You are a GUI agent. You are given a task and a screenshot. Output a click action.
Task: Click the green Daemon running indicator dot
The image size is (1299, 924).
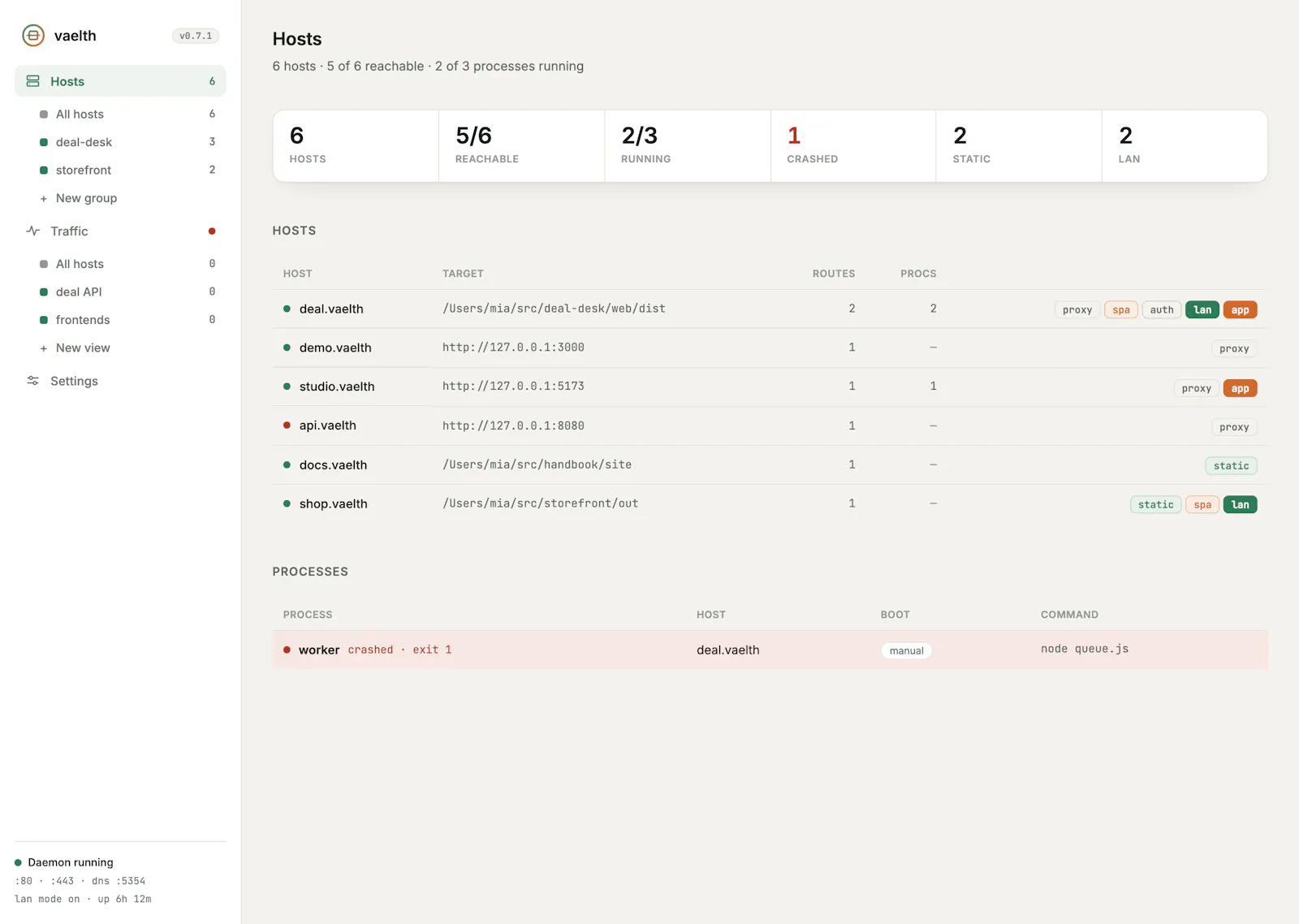point(18,862)
